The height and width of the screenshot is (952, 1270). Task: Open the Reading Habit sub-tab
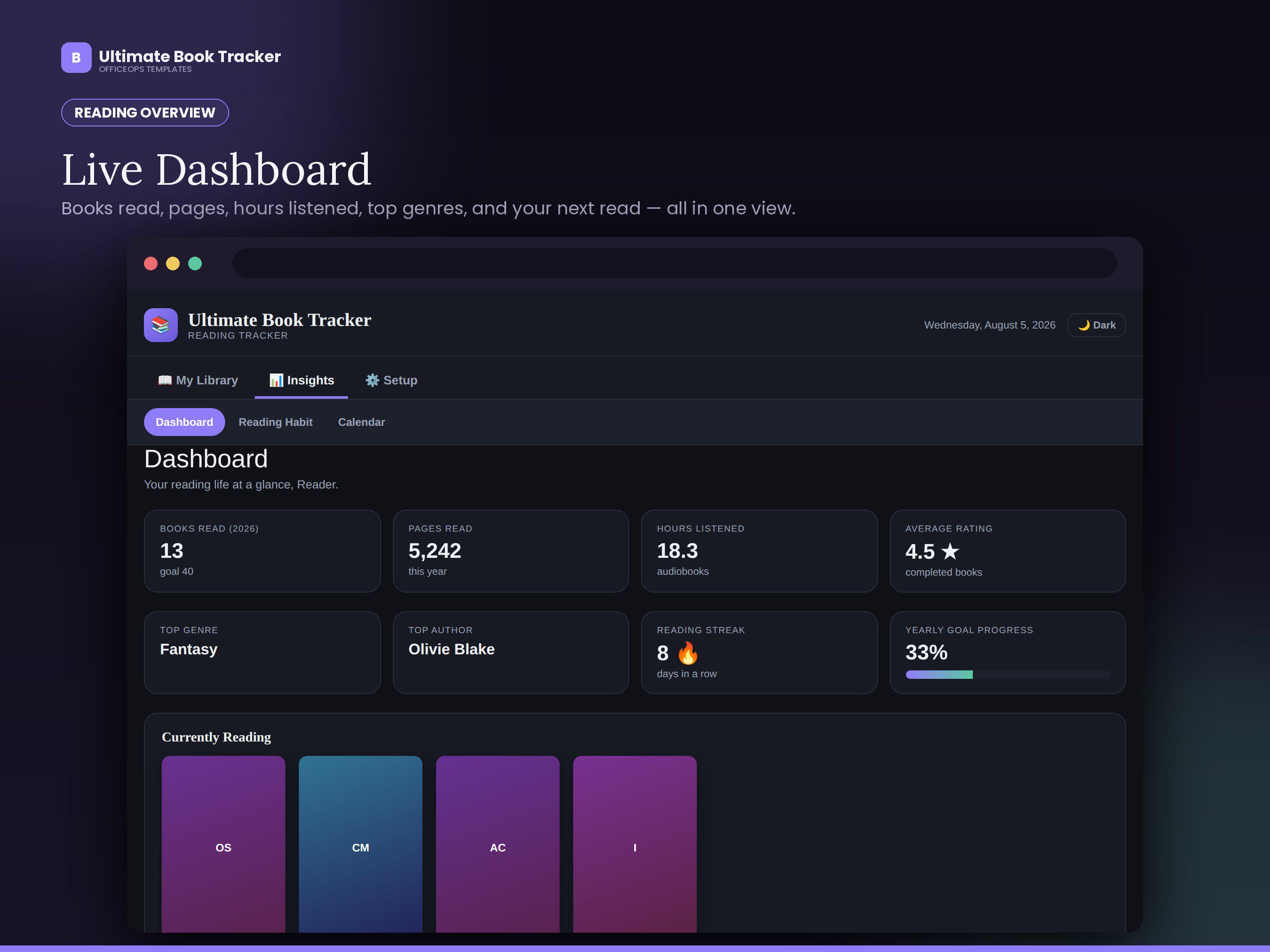[276, 422]
